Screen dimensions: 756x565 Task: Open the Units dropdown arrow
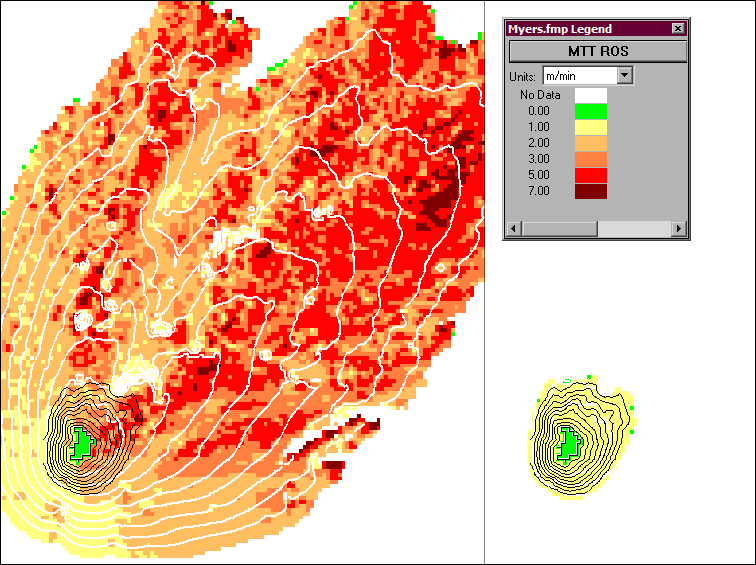(624, 76)
